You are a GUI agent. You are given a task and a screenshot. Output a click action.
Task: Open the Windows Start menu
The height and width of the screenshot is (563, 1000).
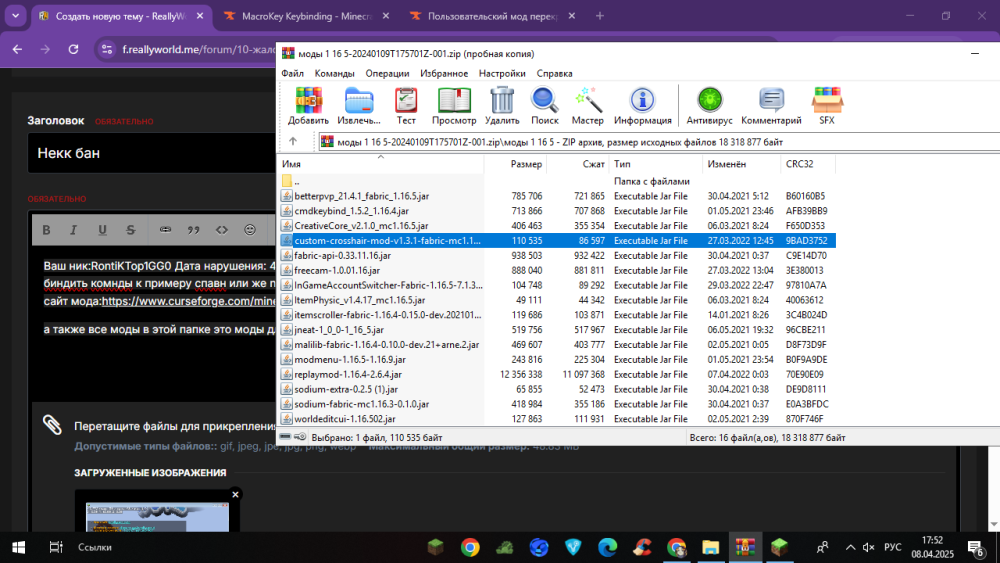pyautogui.click(x=18, y=547)
